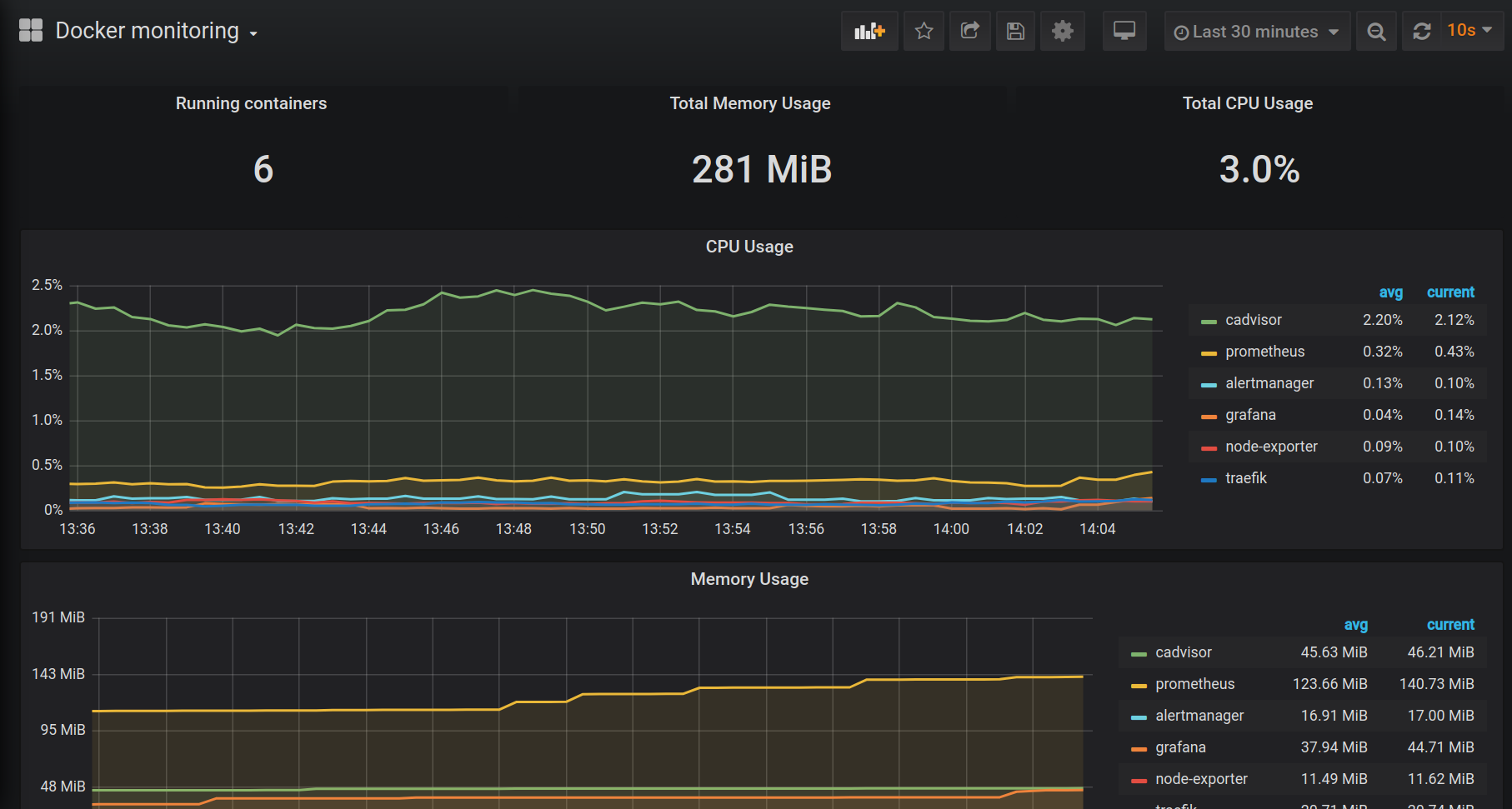Click traefik 0.07% avg CPU value
The height and width of the screenshot is (809, 1512).
coord(1382,478)
